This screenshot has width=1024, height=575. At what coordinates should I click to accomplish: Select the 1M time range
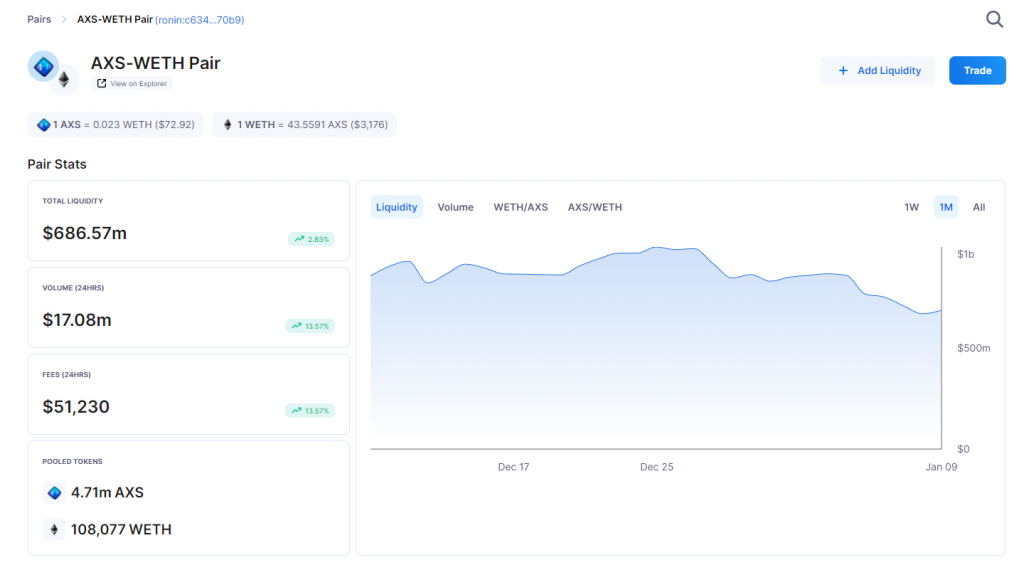coord(946,207)
